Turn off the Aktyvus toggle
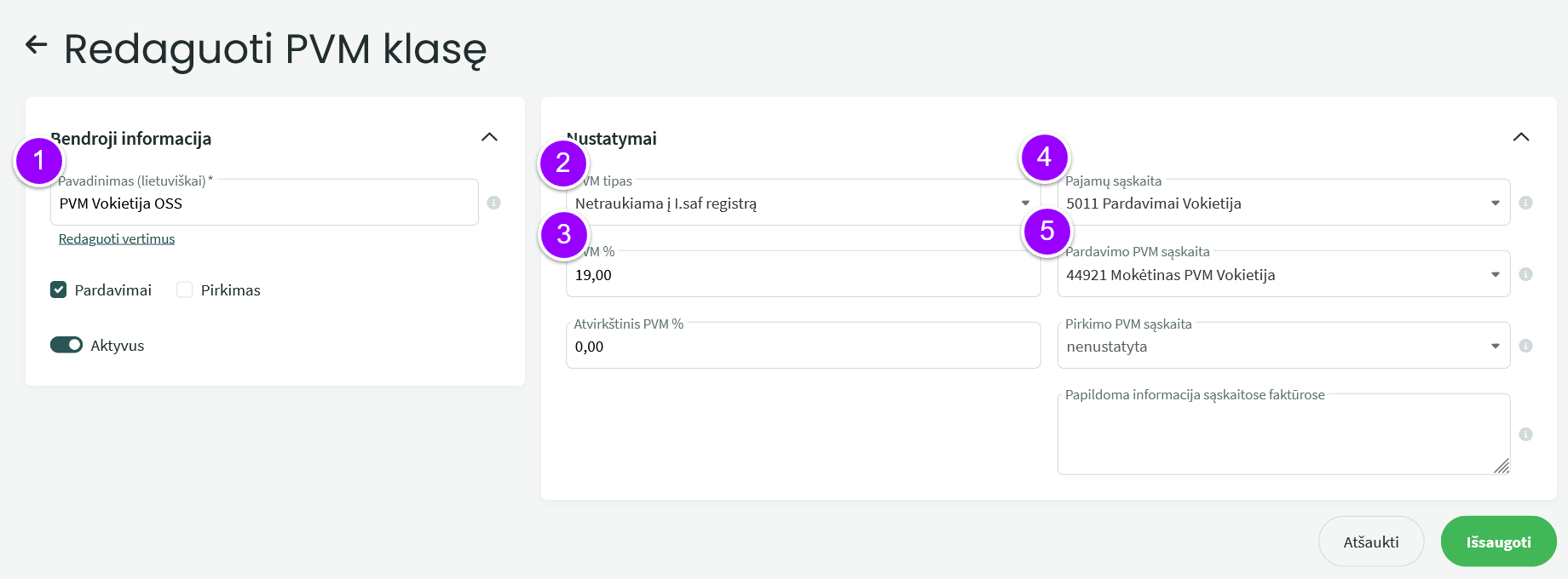The image size is (1568, 579). click(66, 345)
